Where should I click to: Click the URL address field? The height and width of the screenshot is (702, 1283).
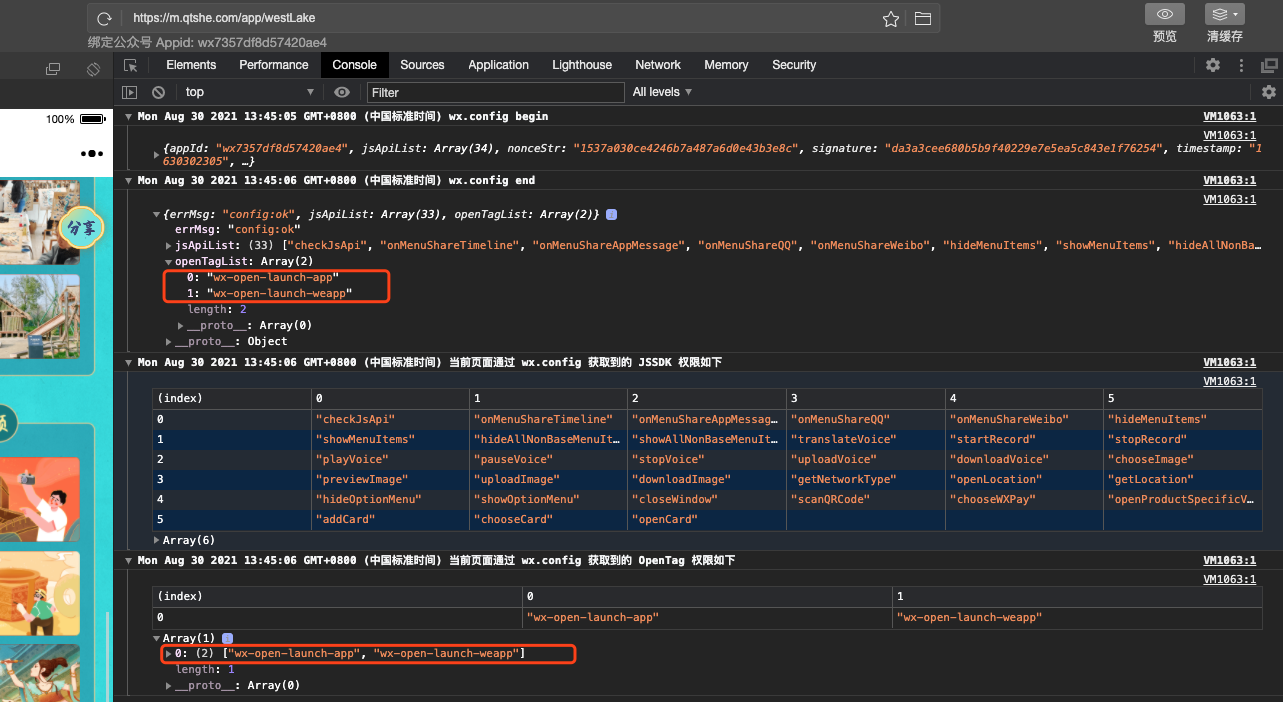coord(500,18)
